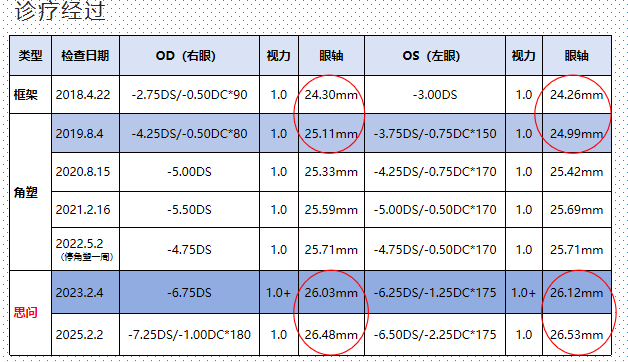Select the 2022.5.2 (停角塑一周) date cell
Screen dimensions: 628x362
coord(85,249)
